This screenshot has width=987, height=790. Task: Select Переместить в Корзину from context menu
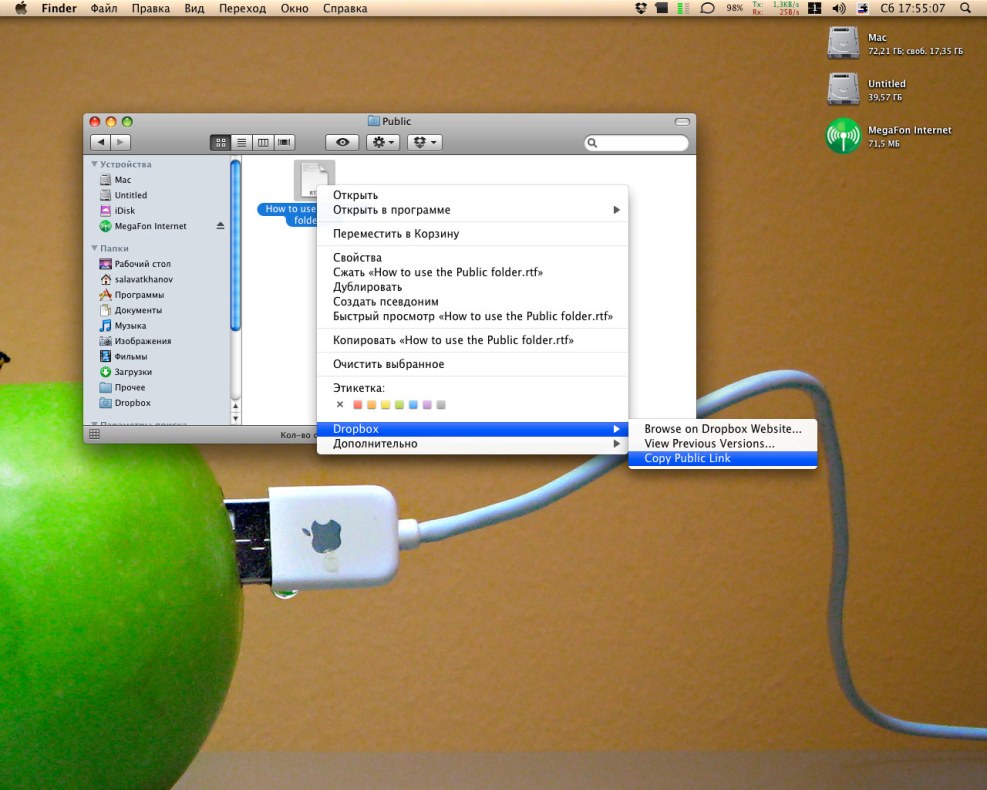pyautogui.click(x=396, y=234)
